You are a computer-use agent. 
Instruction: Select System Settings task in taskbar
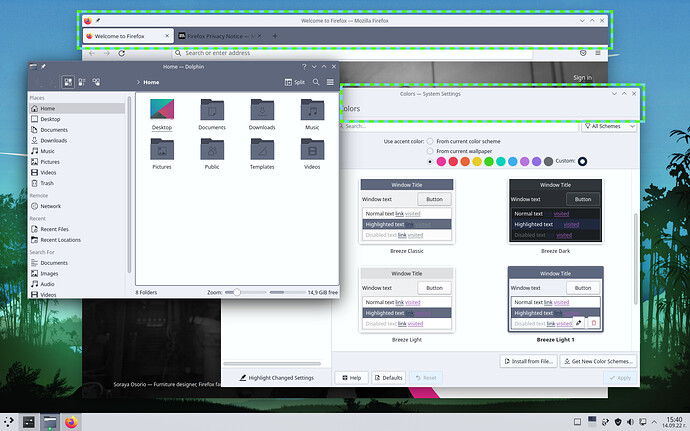pos(29,422)
